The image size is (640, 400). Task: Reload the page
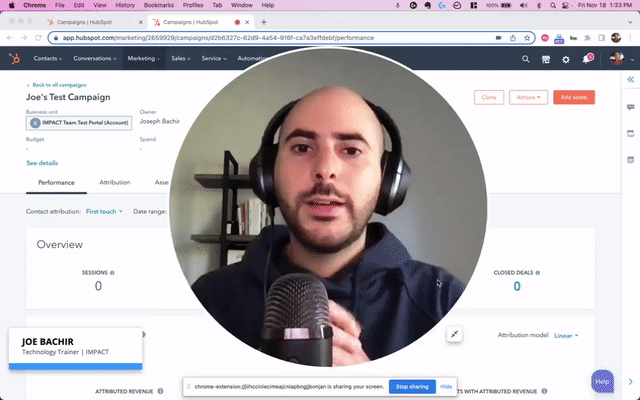38,38
